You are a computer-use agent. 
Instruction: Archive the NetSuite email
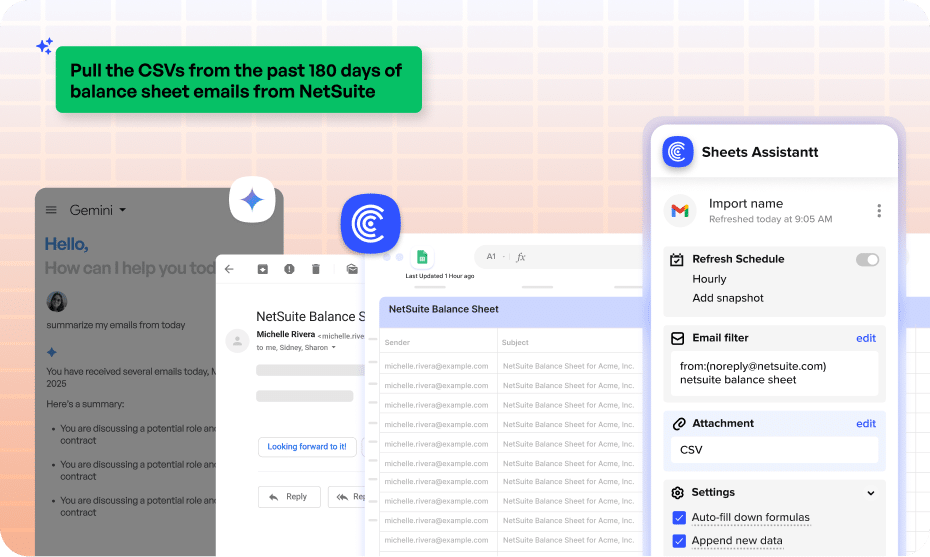(x=262, y=269)
